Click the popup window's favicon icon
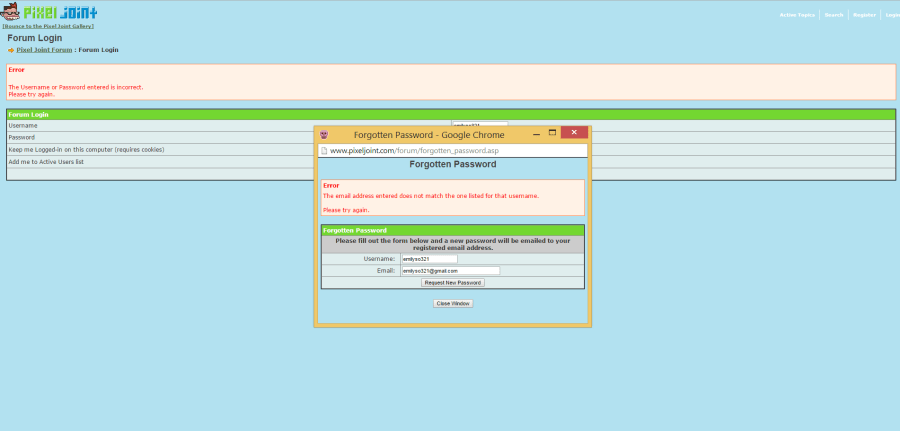This screenshot has height=431, width=900. [324, 134]
